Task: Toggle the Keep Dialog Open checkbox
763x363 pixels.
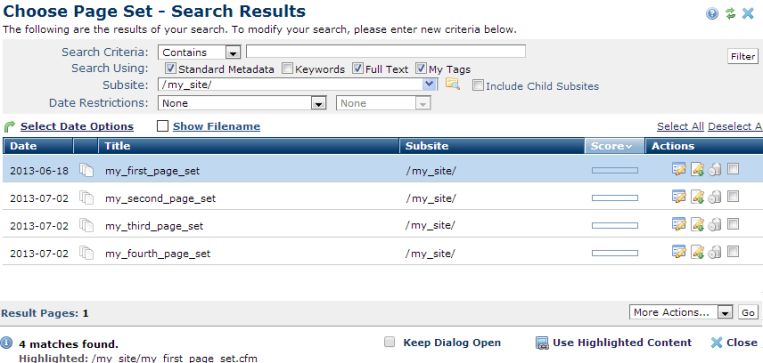Action: [x=389, y=342]
